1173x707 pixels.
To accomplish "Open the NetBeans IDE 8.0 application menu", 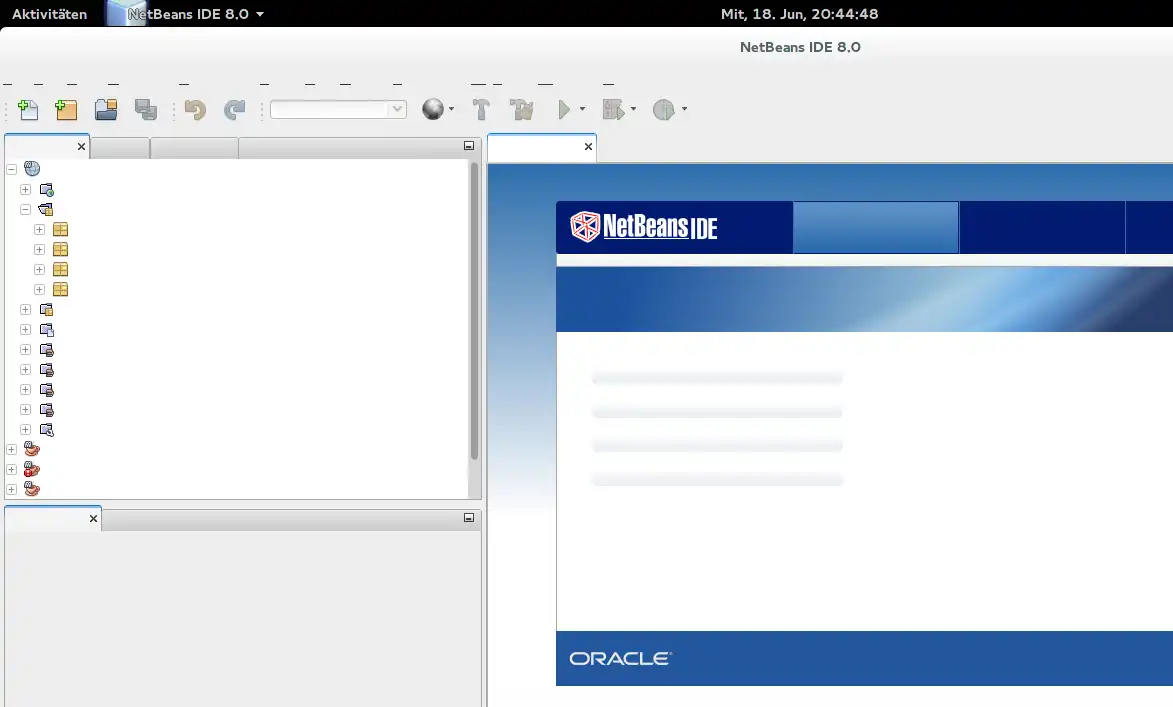I will (187, 13).
